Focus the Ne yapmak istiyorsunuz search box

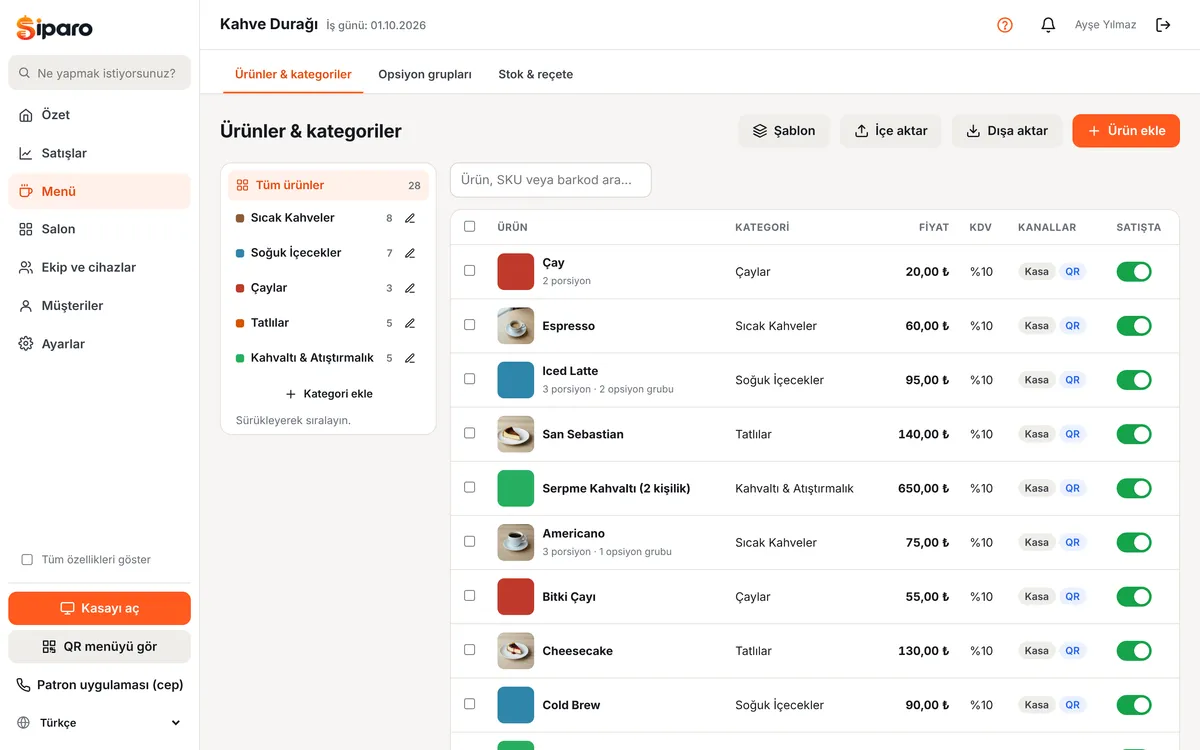[x=99, y=73]
